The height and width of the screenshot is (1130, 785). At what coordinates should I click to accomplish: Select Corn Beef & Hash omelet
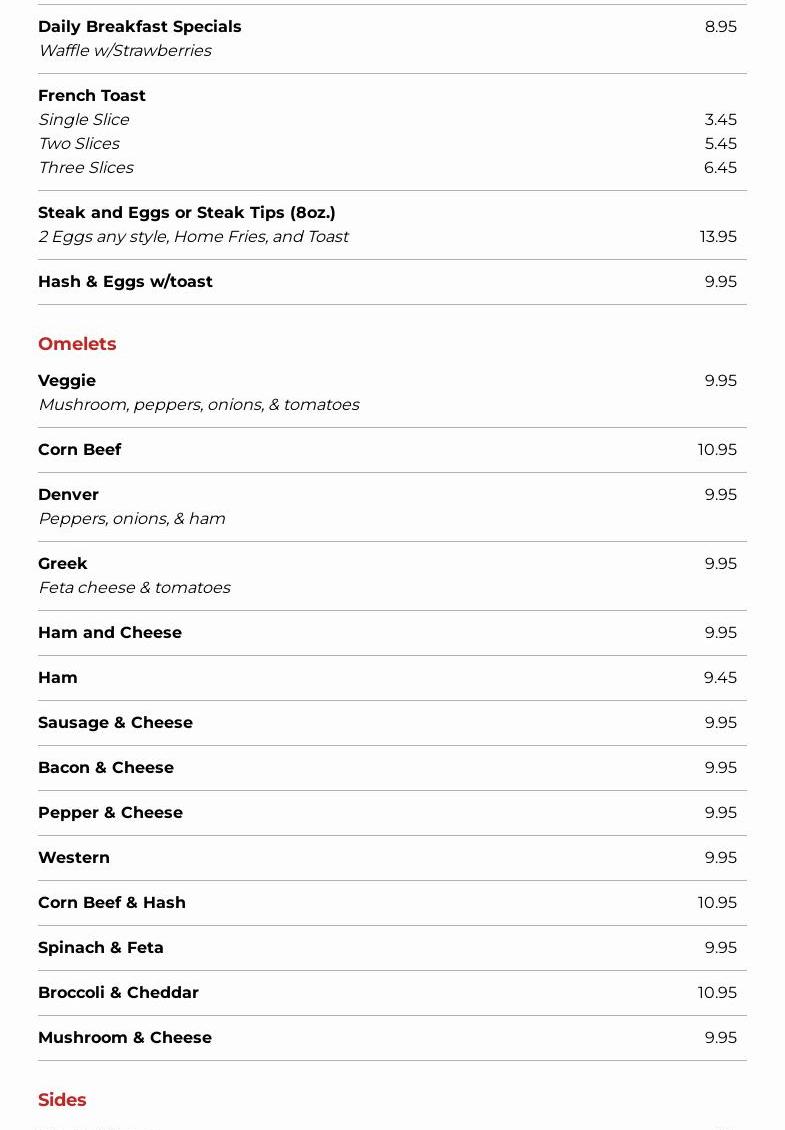pyautogui.click(x=112, y=903)
